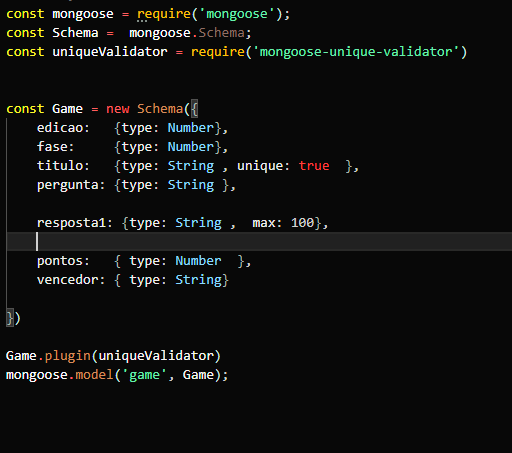512x453 pixels.
Task: Click the Number type on pontos line
Action: (198, 261)
